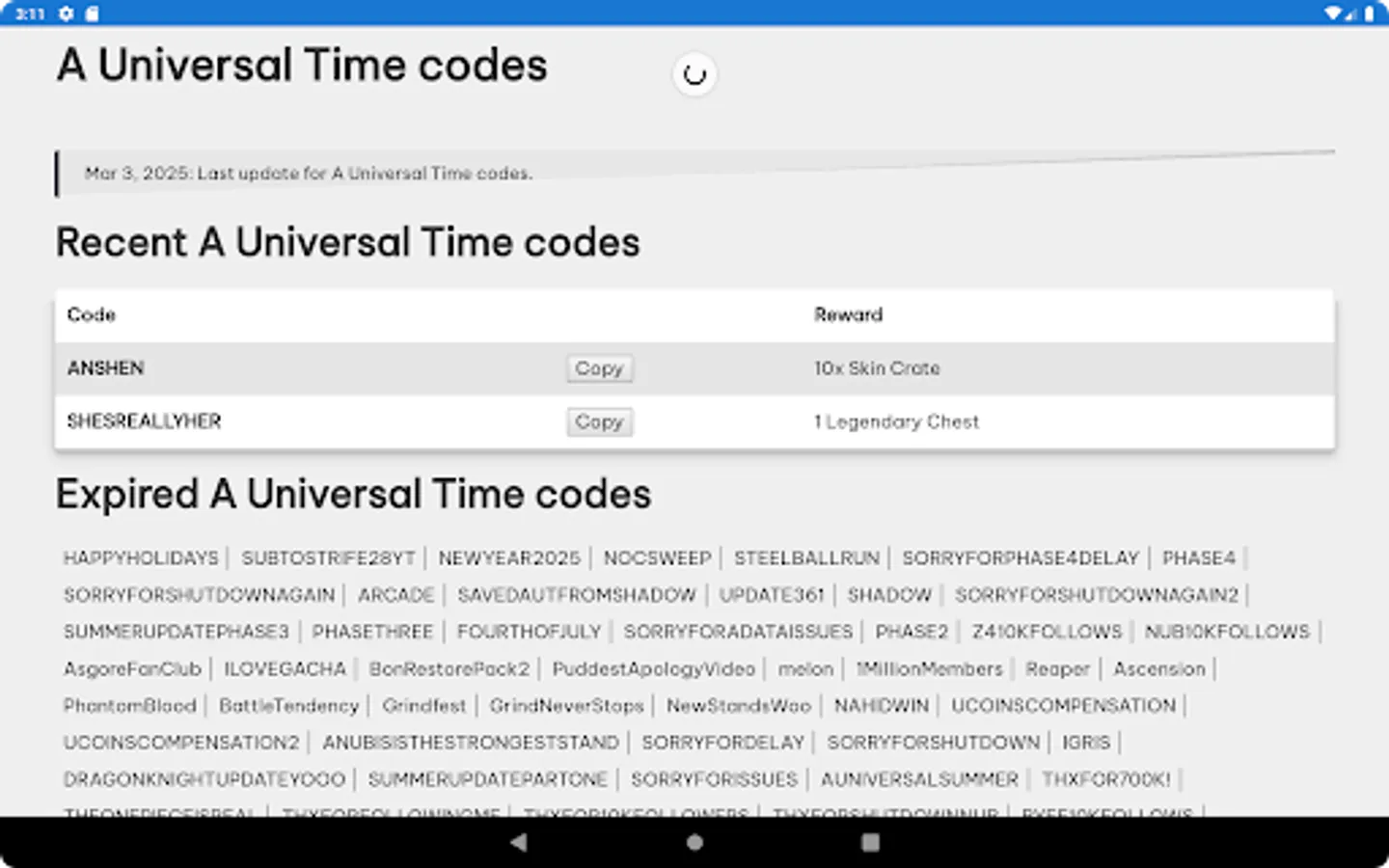Tap the battery icon in status bar

(1369, 14)
